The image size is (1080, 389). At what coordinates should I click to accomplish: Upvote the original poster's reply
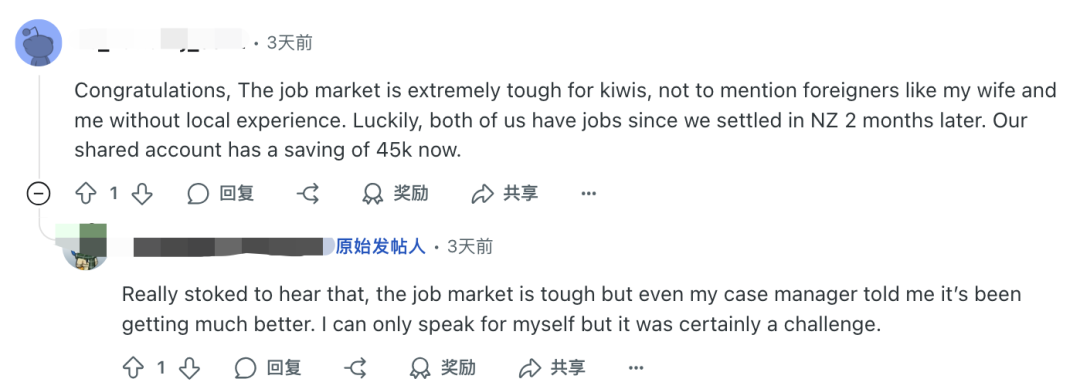point(134,368)
